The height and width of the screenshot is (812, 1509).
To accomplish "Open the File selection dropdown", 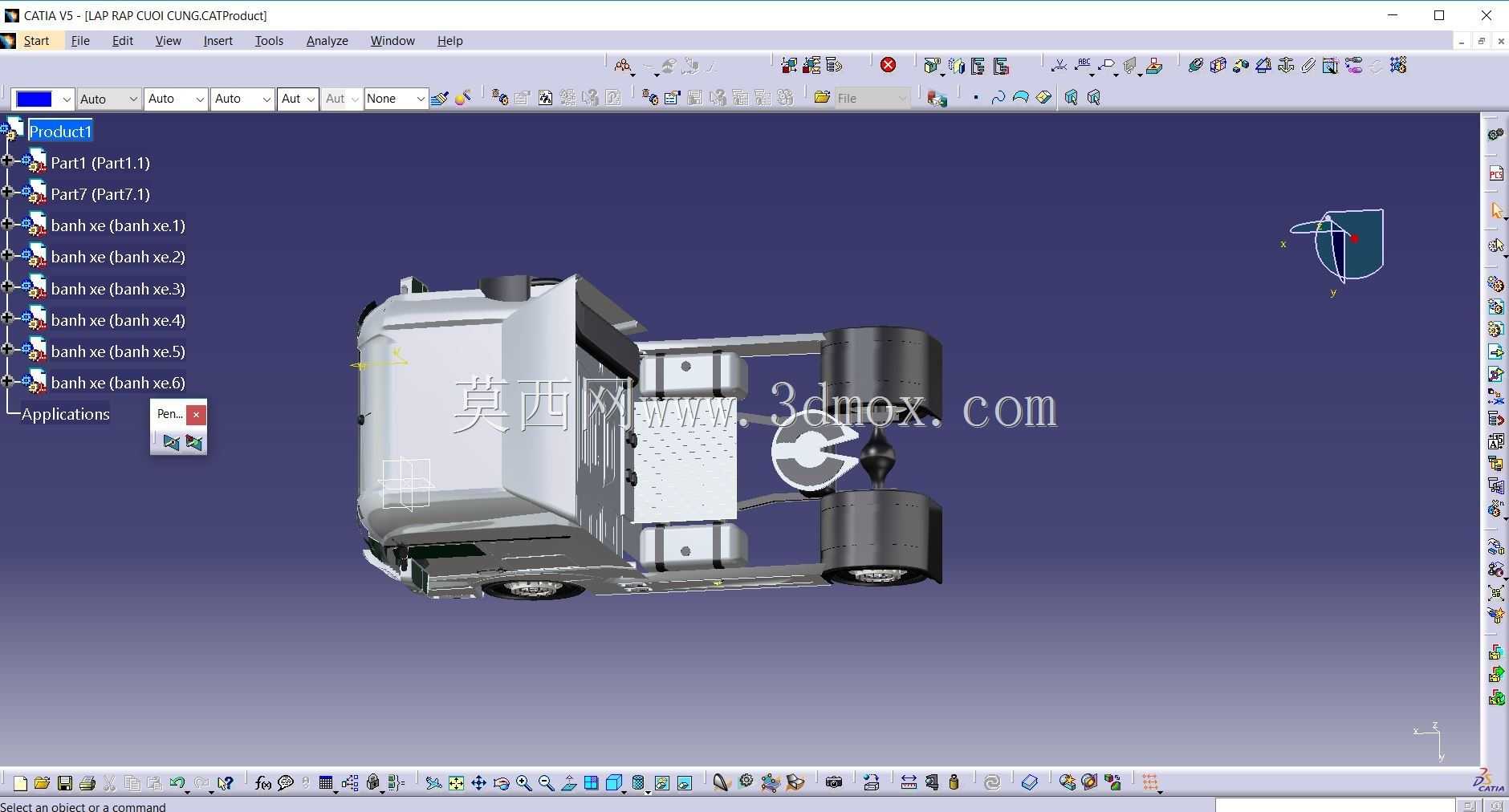I will (x=872, y=98).
